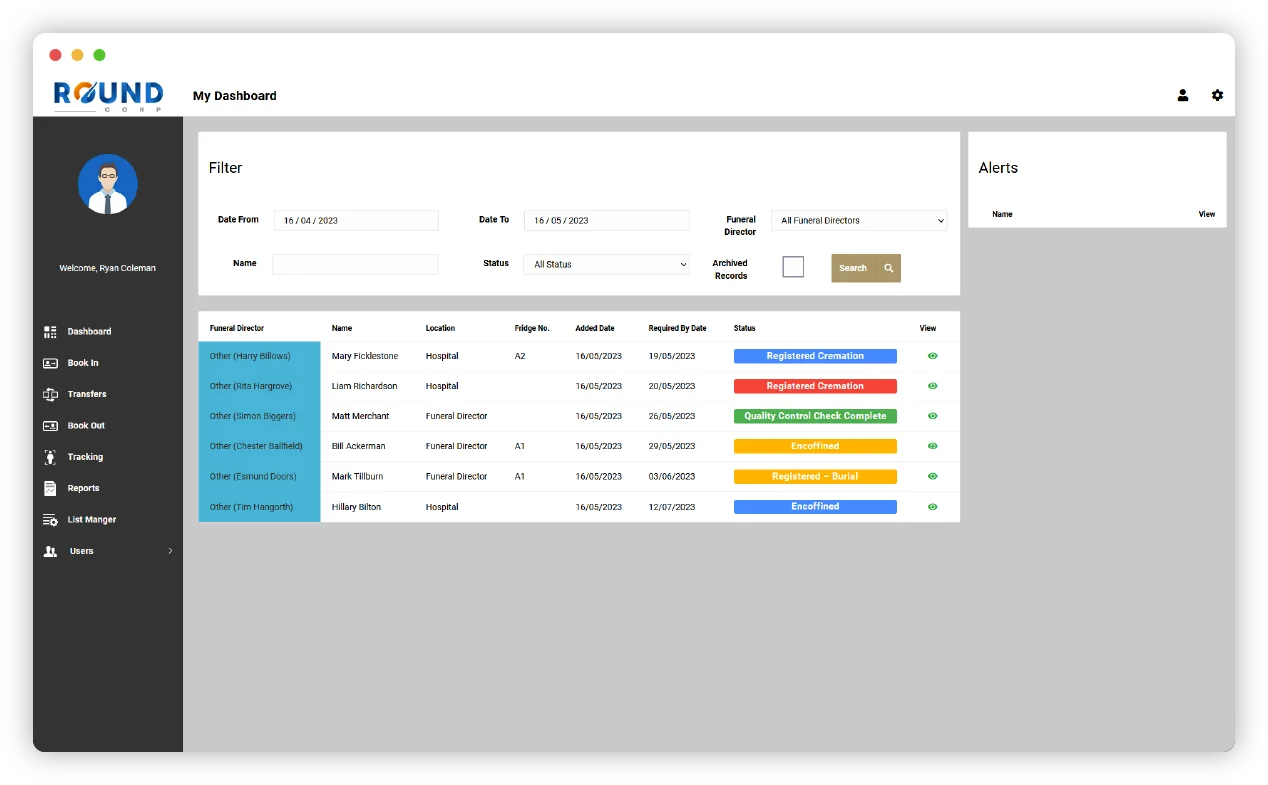Click the Funeral Director column header

pos(237,328)
